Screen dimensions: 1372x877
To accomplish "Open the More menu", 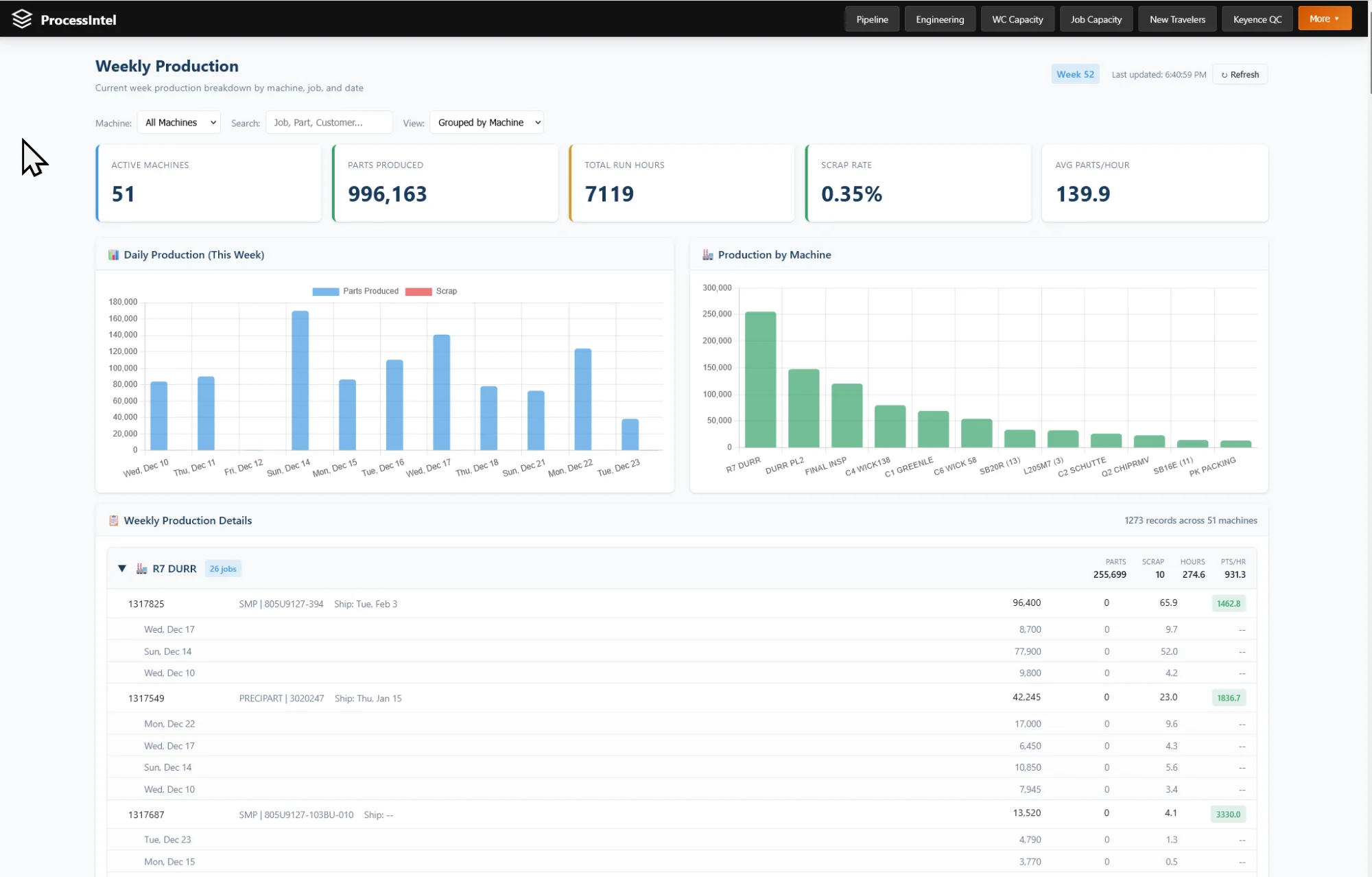I will 1324,19.
